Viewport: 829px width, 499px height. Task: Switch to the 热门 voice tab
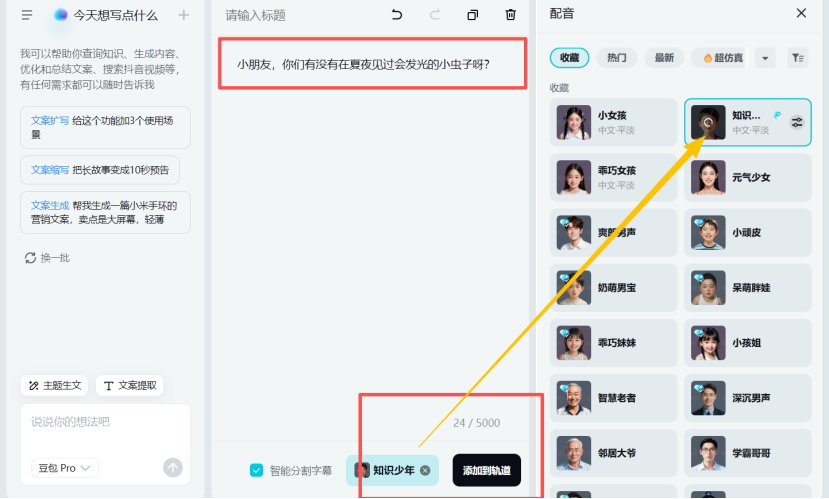point(617,58)
